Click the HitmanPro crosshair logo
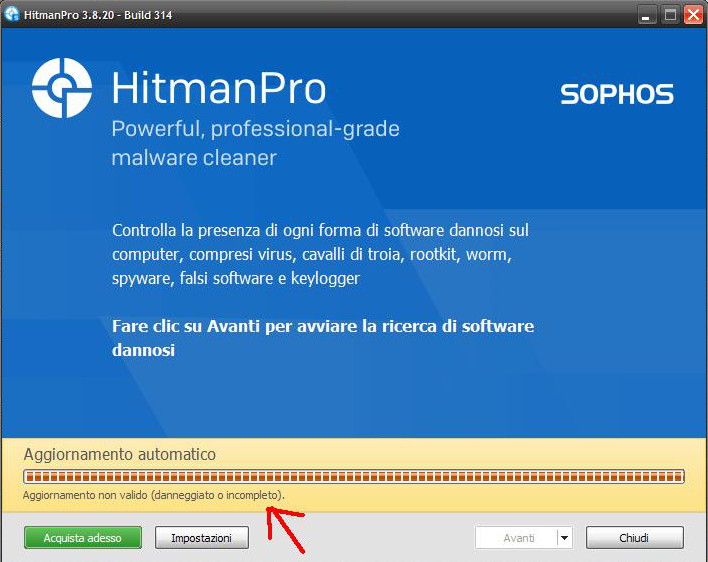This screenshot has height=562, width=708. coord(62,88)
